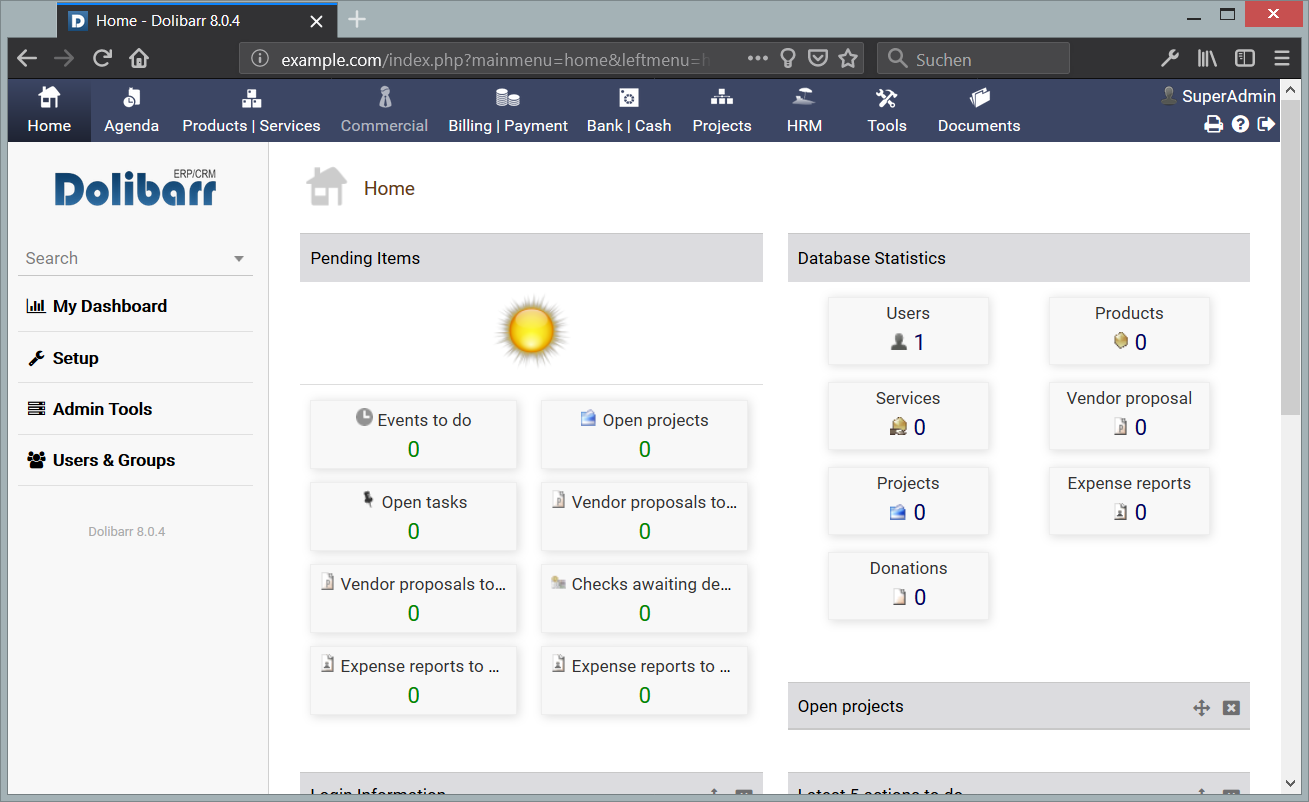Open the browser library icon

[1207, 58]
